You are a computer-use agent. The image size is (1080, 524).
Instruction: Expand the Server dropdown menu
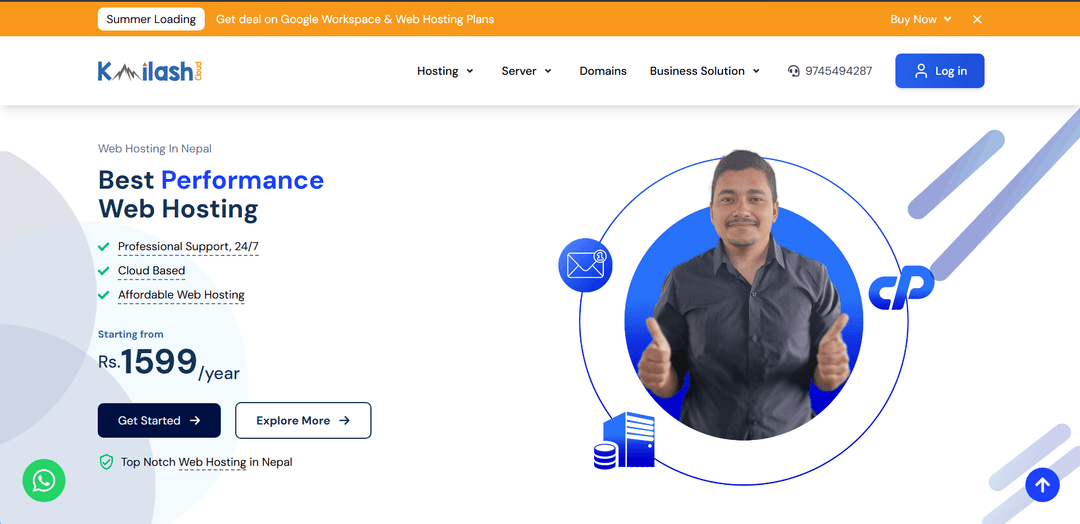coord(526,71)
